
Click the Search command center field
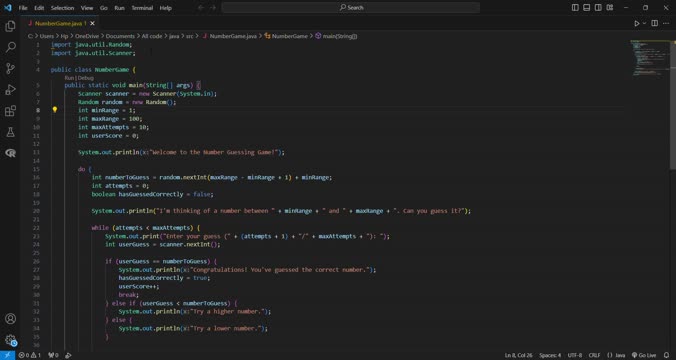click(x=351, y=7)
